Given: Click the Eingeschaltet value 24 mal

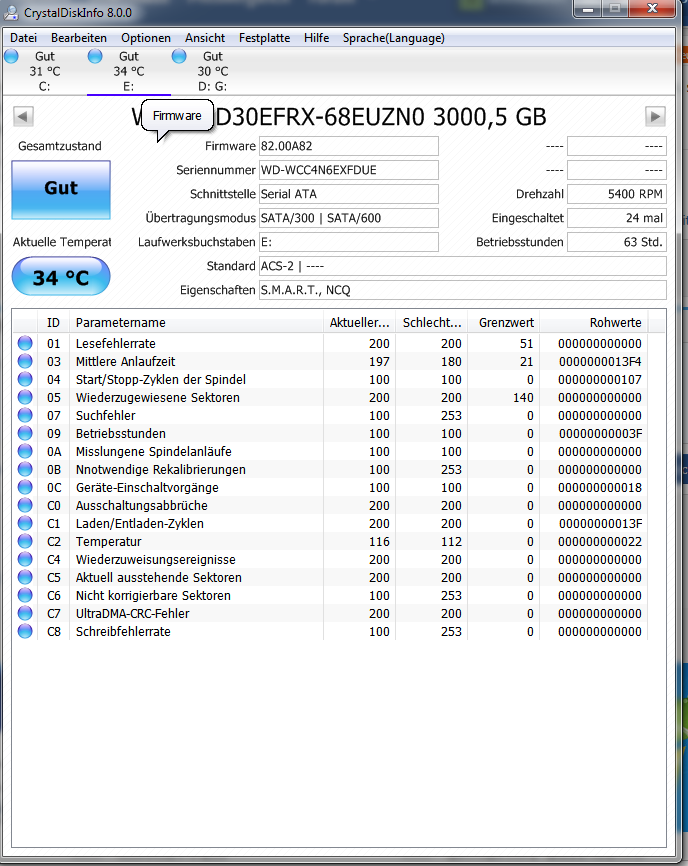Looking at the screenshot, I should pos(617,218).
